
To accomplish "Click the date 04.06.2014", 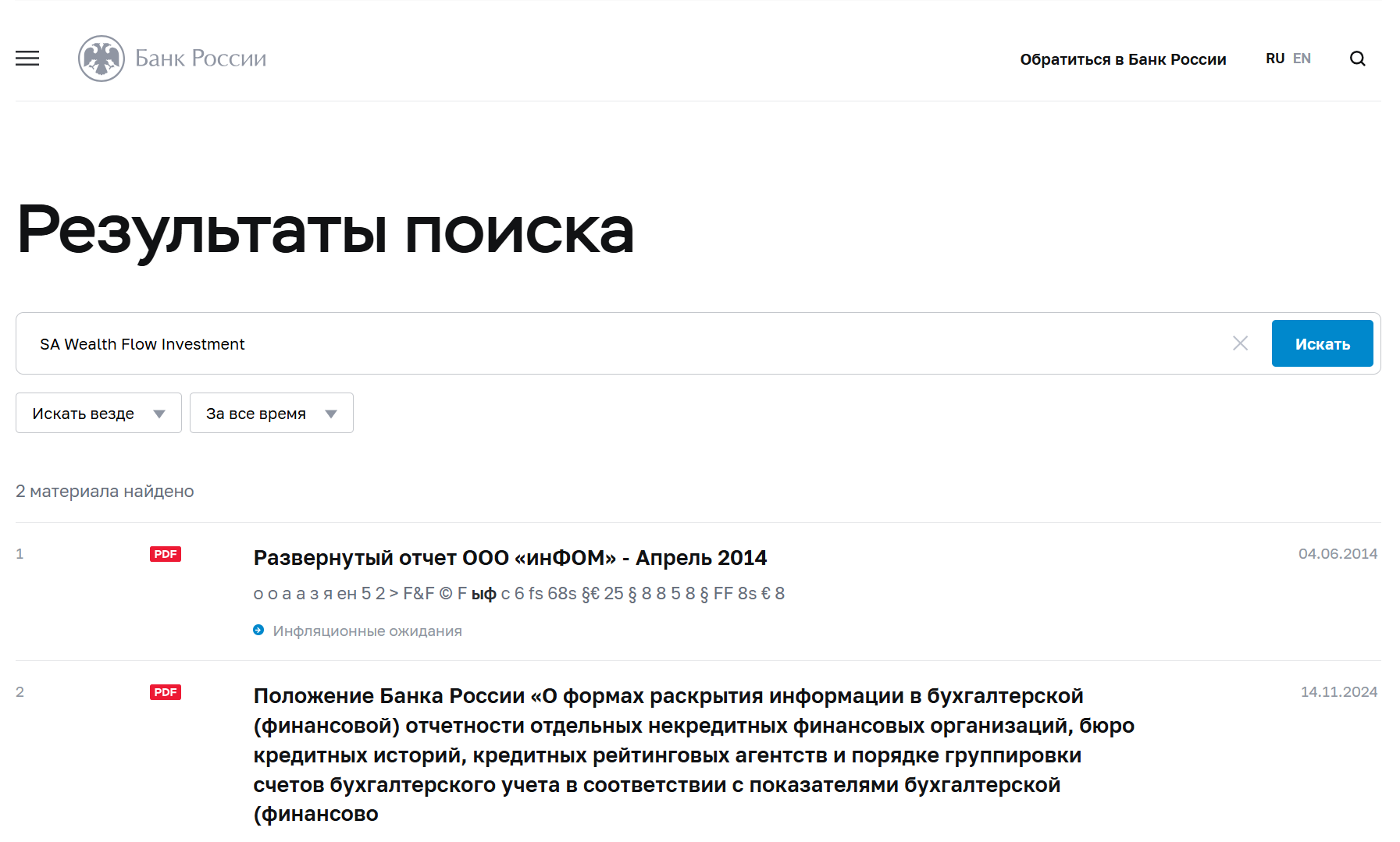I will 1338,554.
